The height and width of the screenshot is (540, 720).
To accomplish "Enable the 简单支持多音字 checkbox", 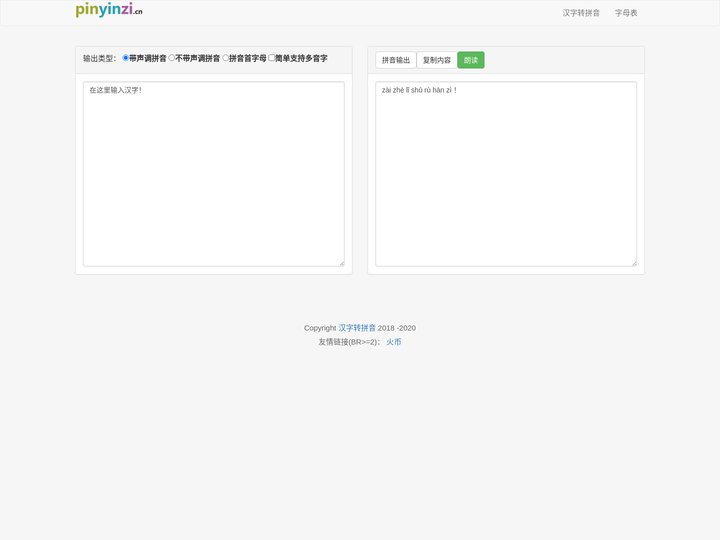I will [271, 58].
